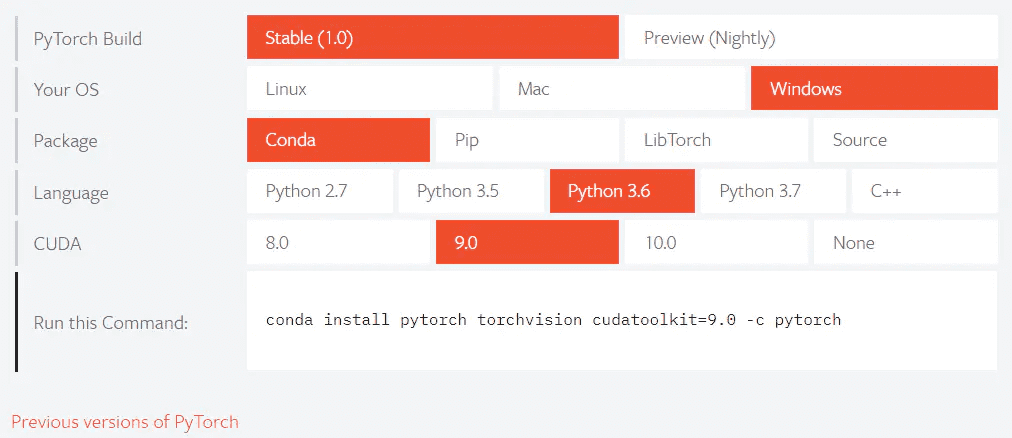Viewport: 1012px width, 438px height.
Task: Pick the Python 3.5 language option
Action: click(x=471, y=191)
